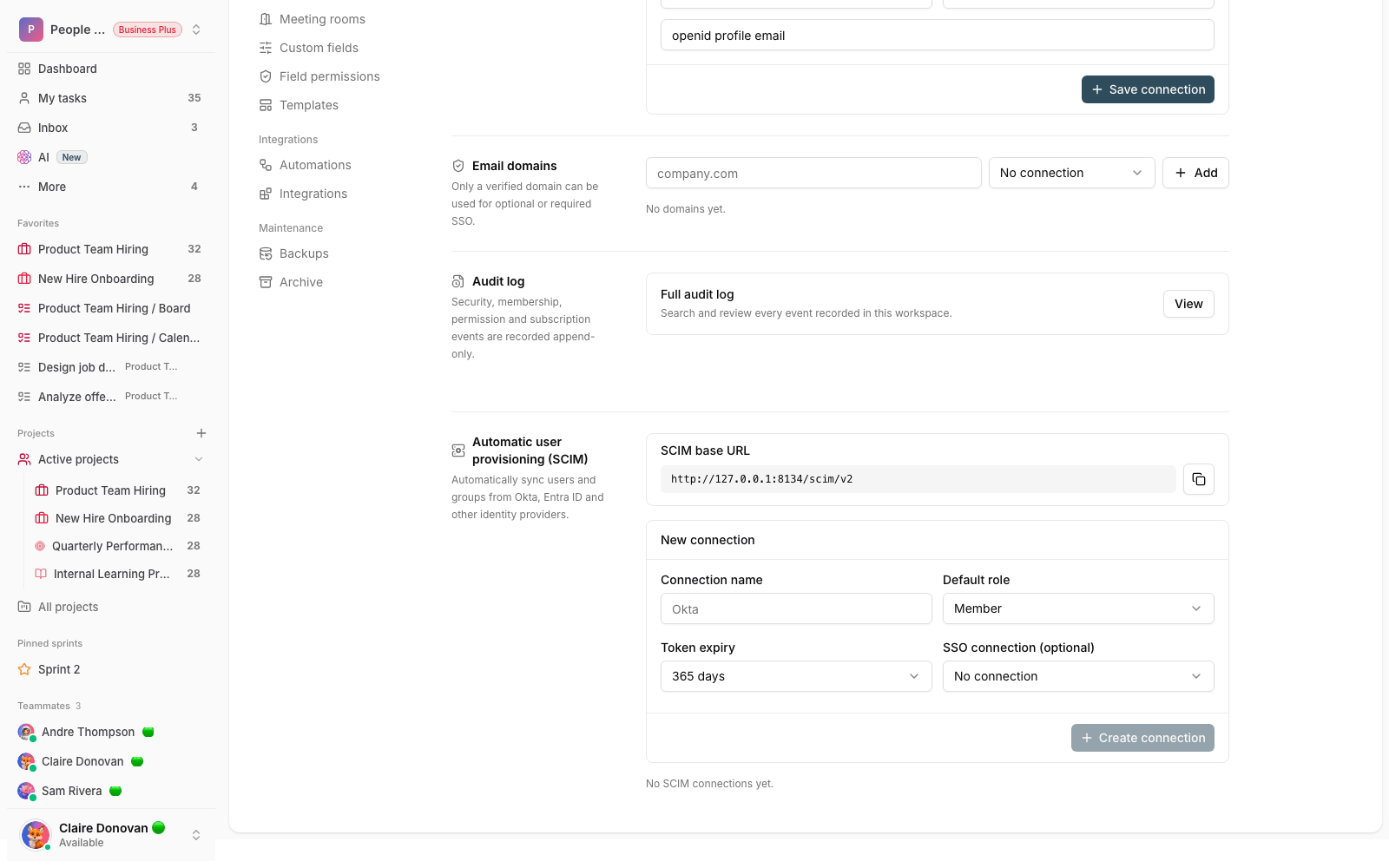Open My tasks
Image resolution: width=1389 pixels, height=868 pixels.
111,98
